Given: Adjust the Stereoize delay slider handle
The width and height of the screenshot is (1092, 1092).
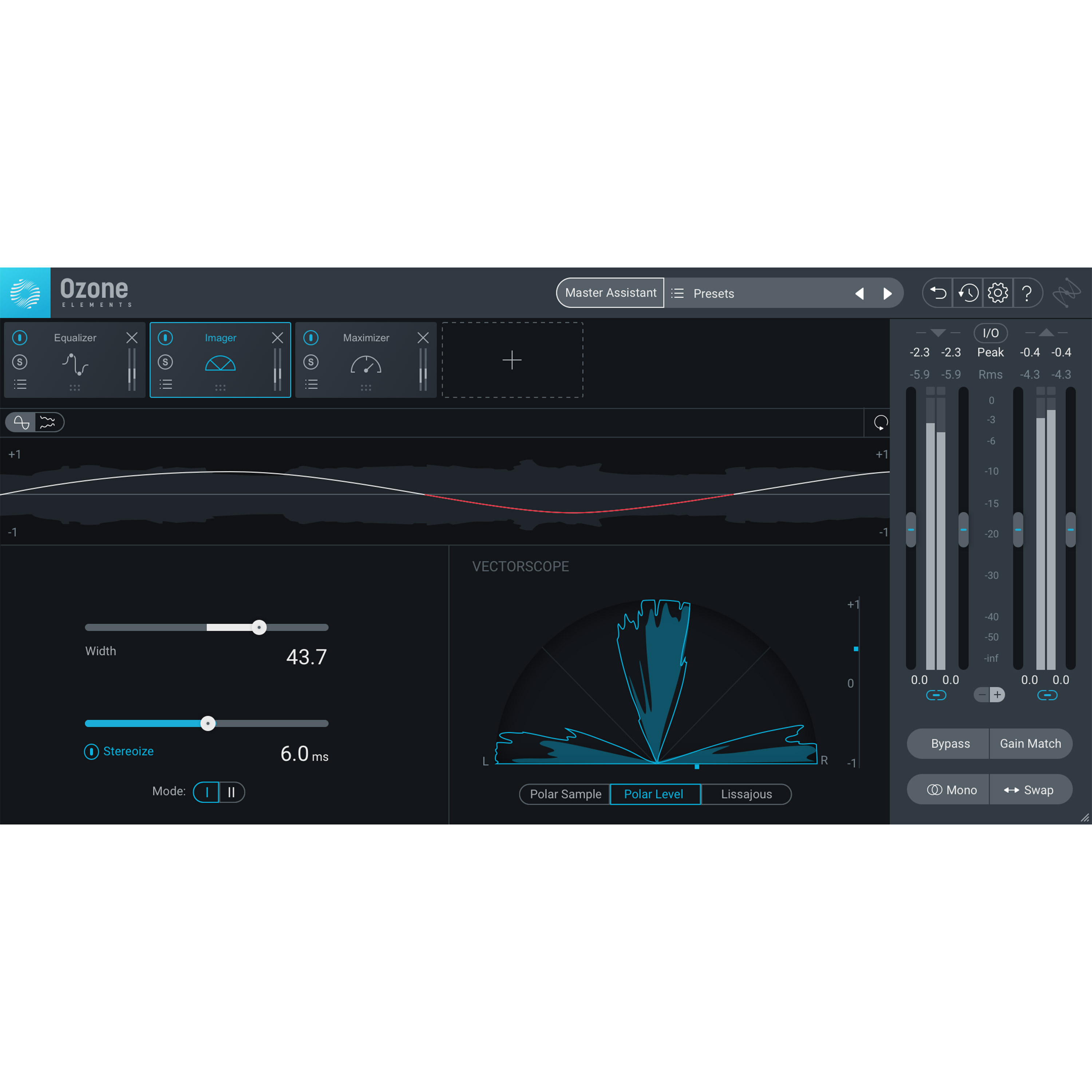Looking at the screenshot, I should click(x=208, y=724).
